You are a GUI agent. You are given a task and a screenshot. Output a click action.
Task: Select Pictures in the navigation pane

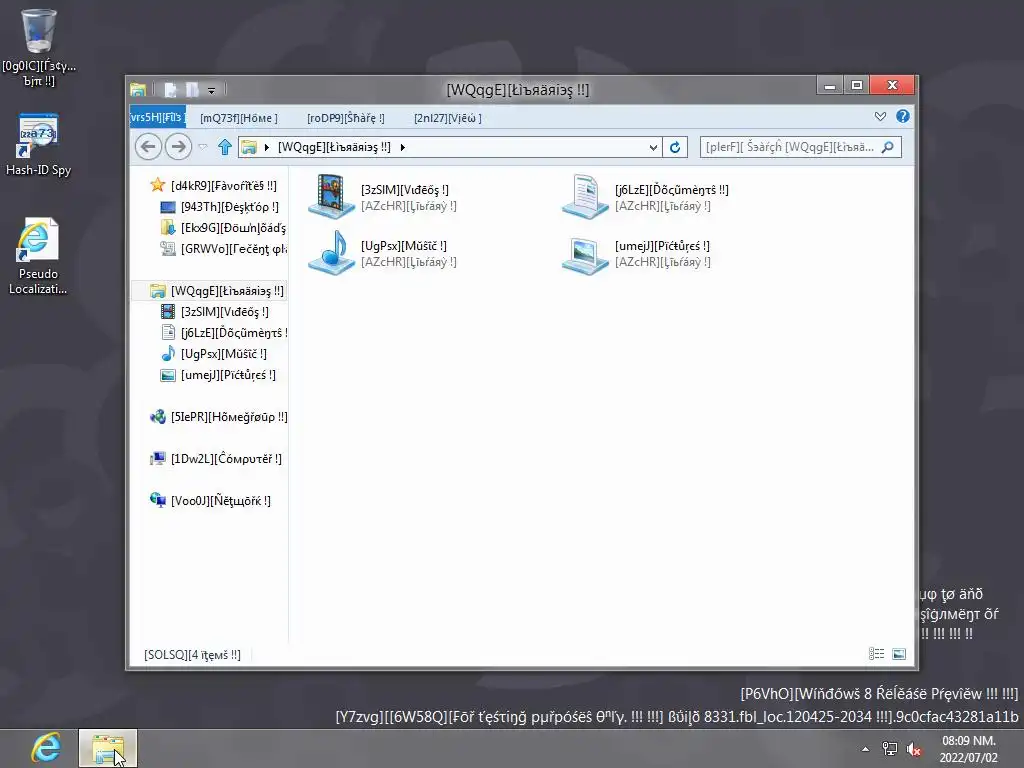pyautogui.click(x=218, y=375)
